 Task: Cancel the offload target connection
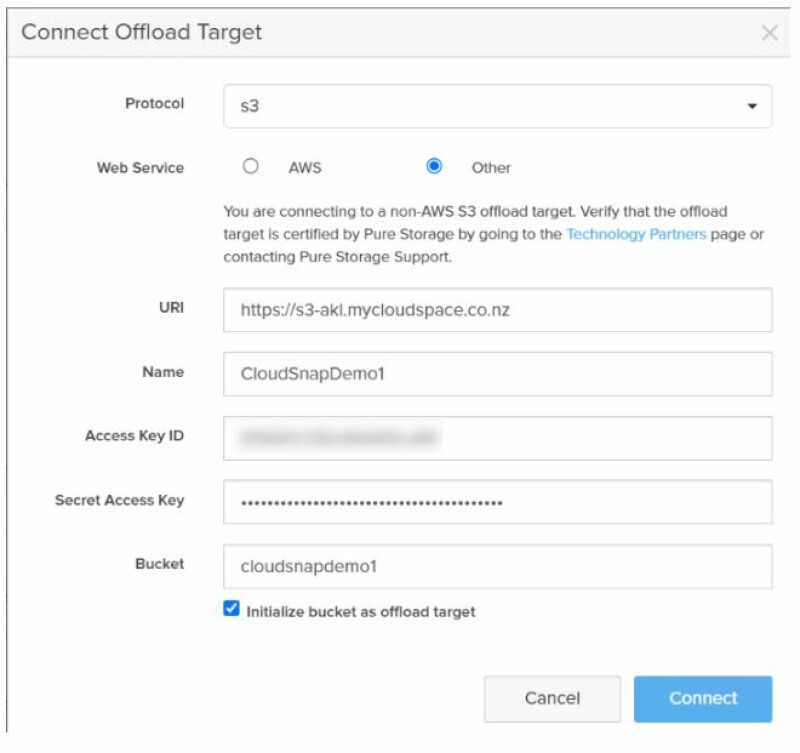552,698
